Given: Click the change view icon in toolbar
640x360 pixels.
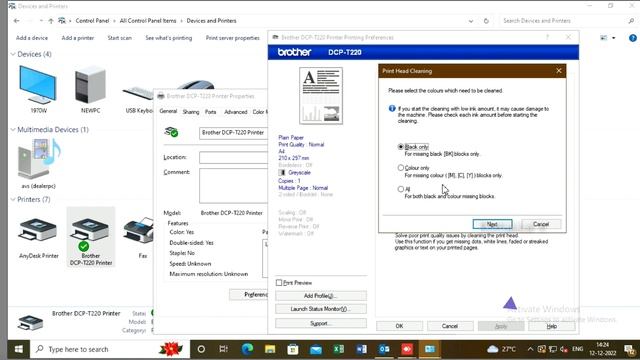Looking at the screenshot, I should pyautogui.click(x=604, y=38).
